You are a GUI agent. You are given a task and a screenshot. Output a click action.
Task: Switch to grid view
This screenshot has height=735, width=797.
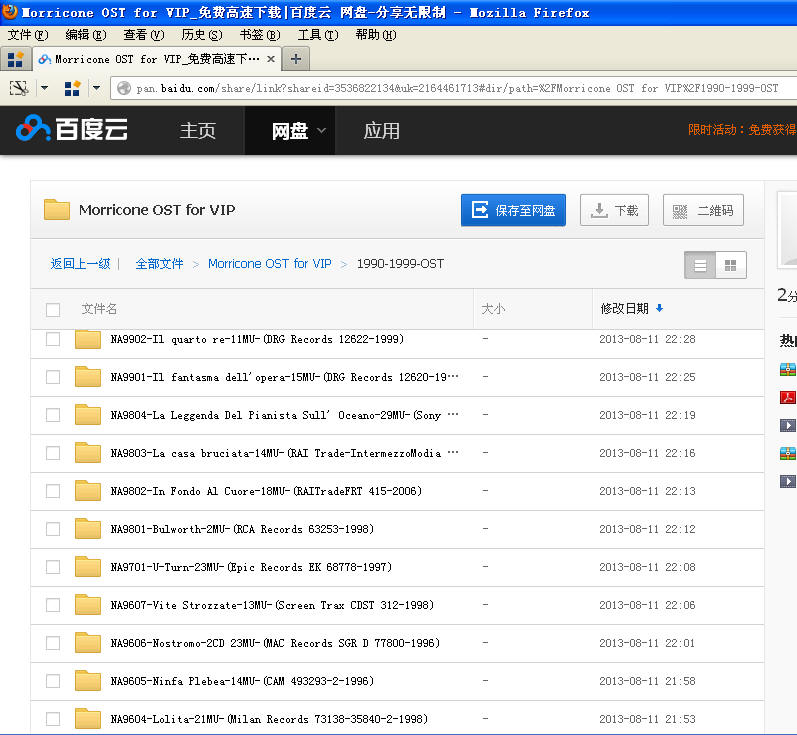tap(730, 265)
